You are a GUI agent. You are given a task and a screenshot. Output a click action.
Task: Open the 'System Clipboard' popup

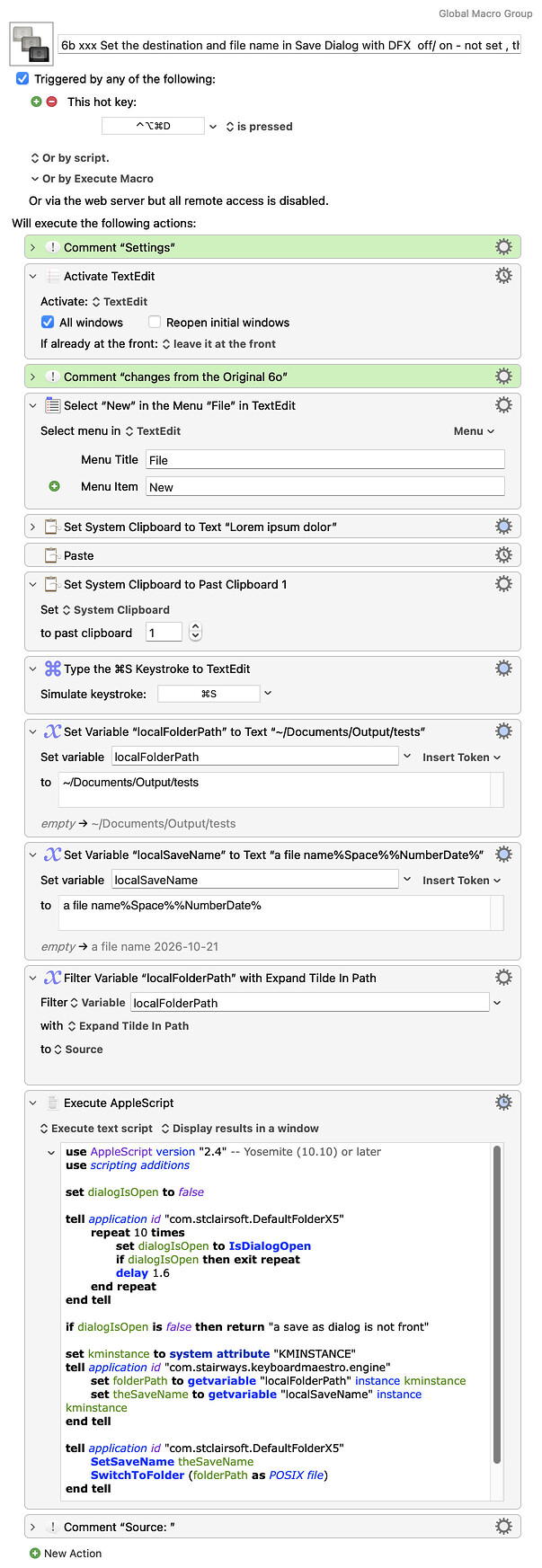click(116, 610)
